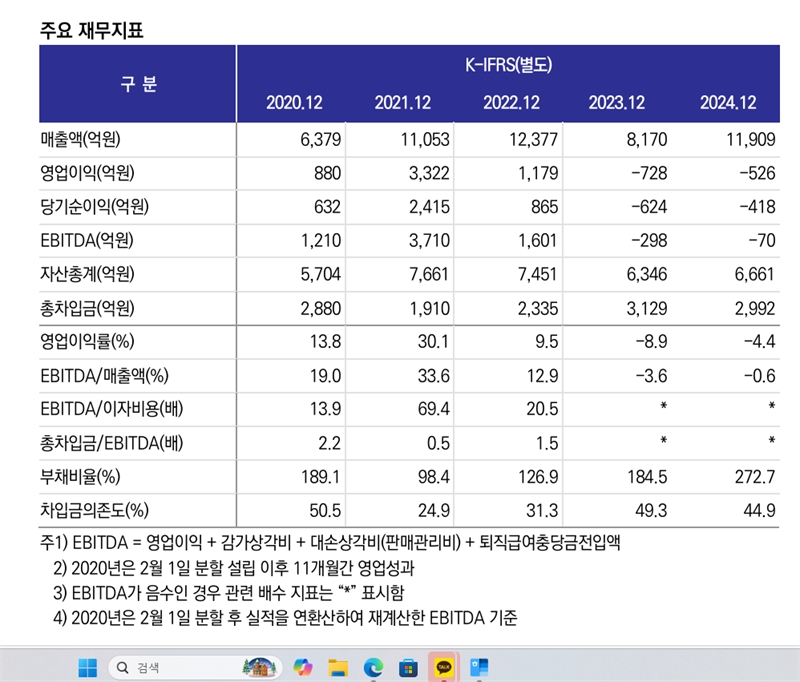The height and width of the screenshot is (682, 800).
Task: Open Outlook from the taskbar
Action: click(x=476, y=666)
